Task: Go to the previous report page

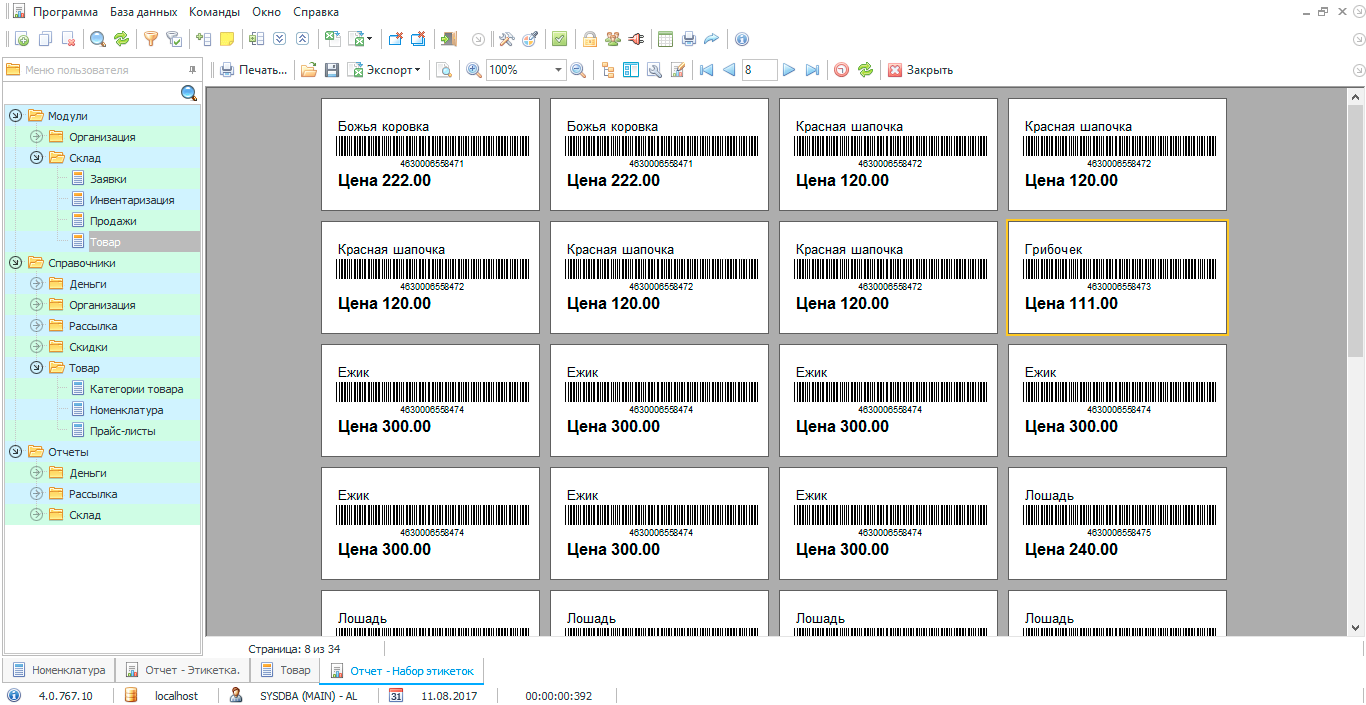Action: (x=729, y=70)
